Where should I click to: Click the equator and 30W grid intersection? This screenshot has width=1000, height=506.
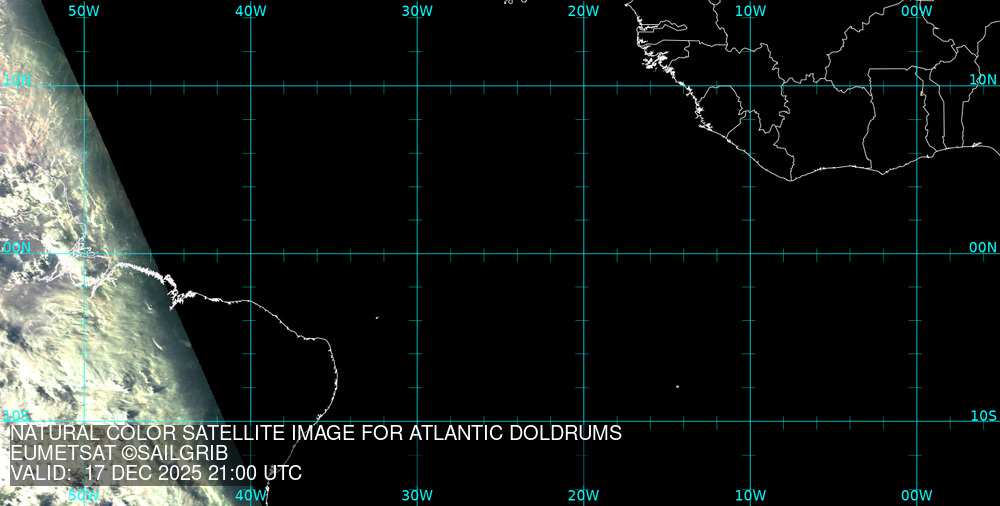pyautogui.click(x=417, y=253)
